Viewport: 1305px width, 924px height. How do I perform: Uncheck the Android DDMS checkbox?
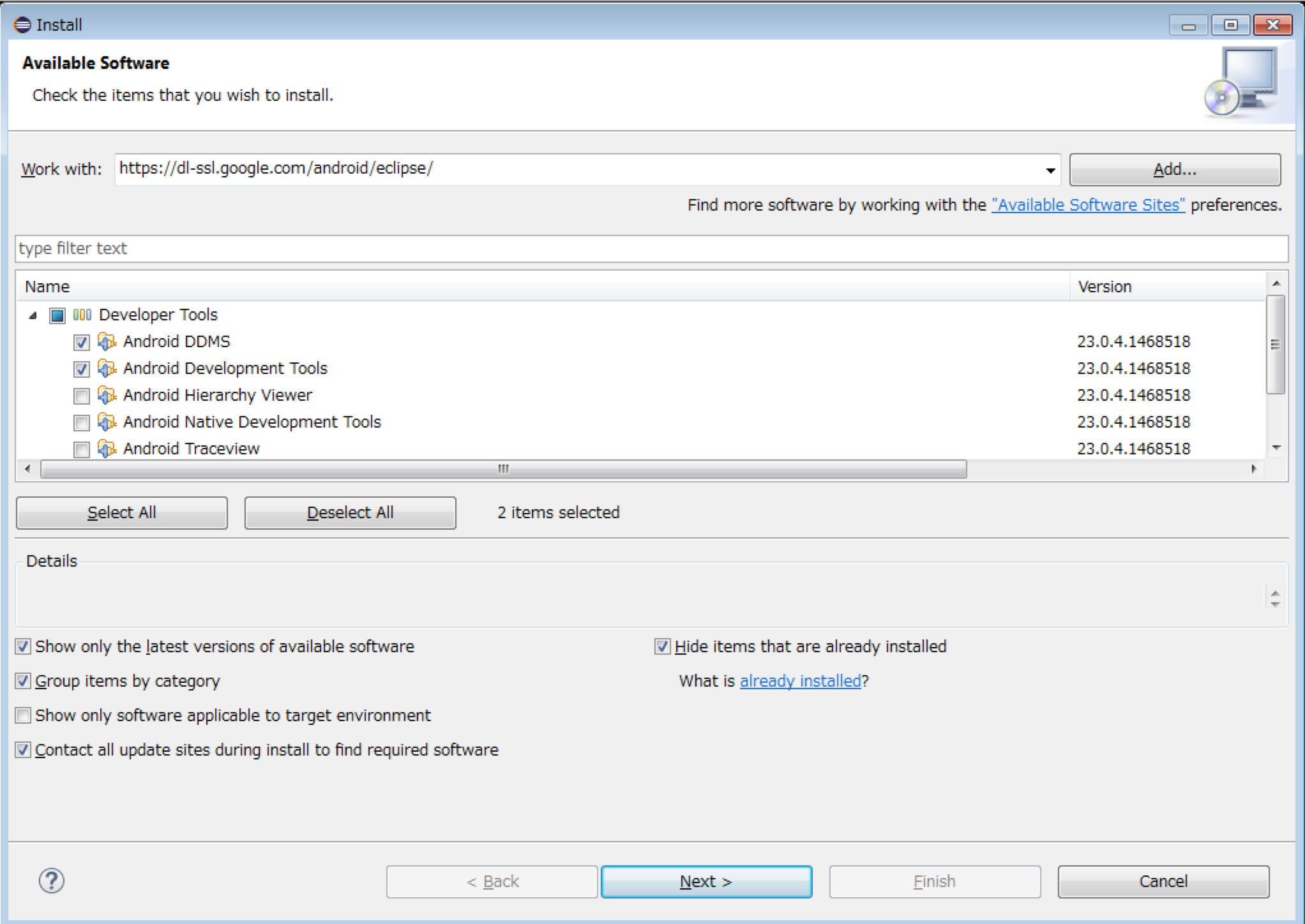pos(81,342)
